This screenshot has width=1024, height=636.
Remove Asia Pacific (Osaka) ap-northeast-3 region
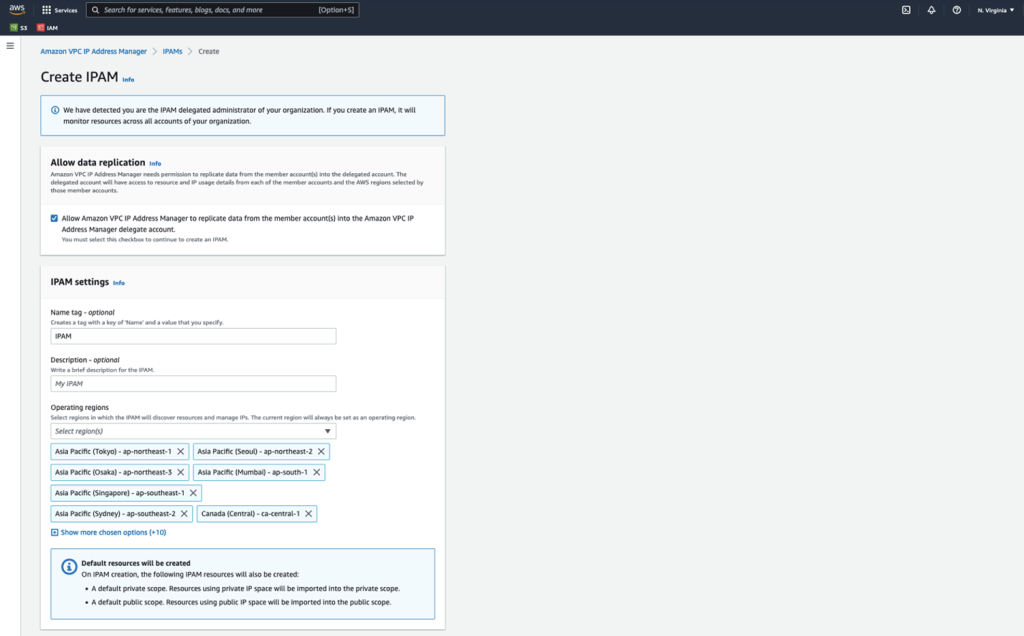(181, 472)
